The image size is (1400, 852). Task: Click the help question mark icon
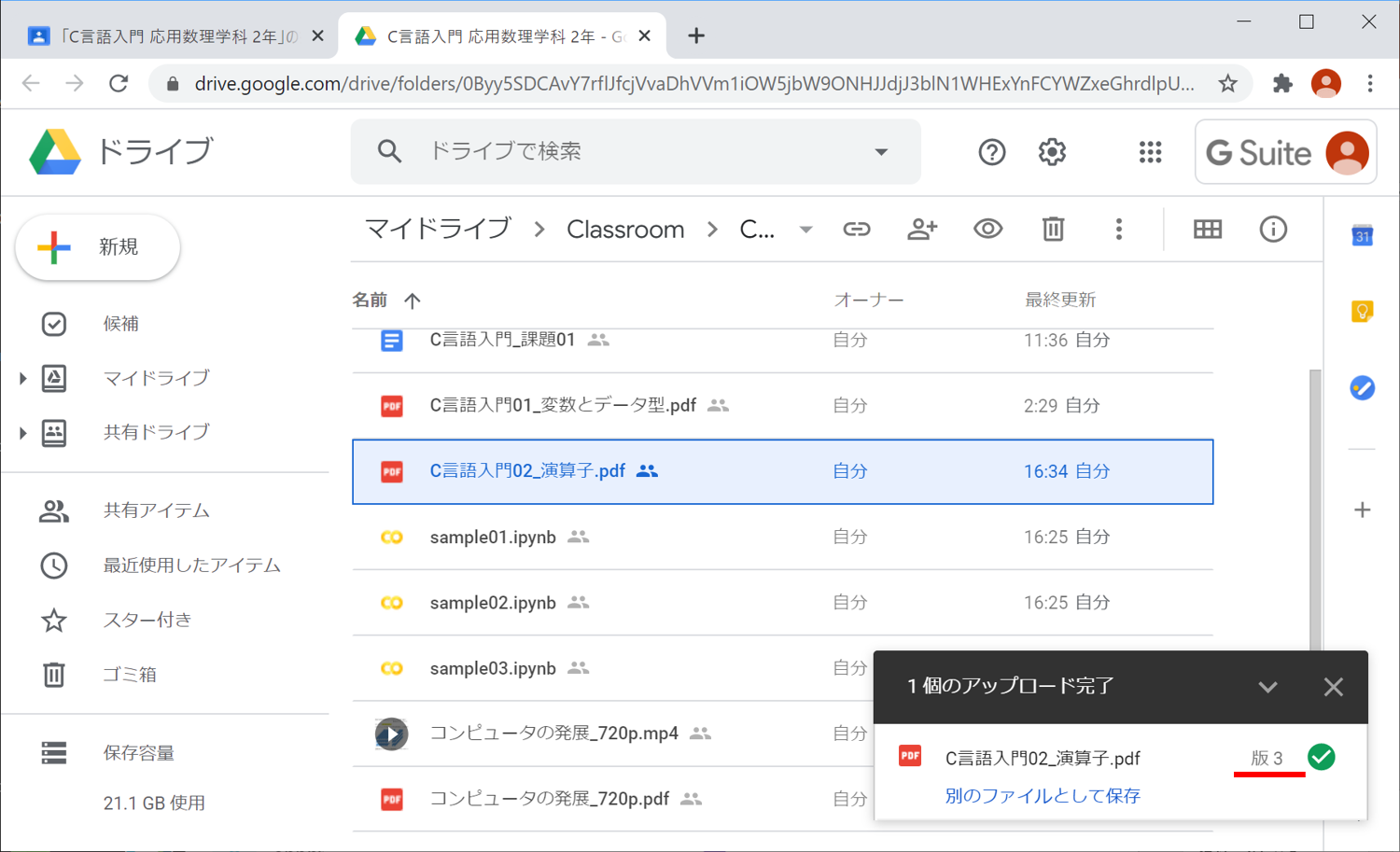click(x=992, y=152)
